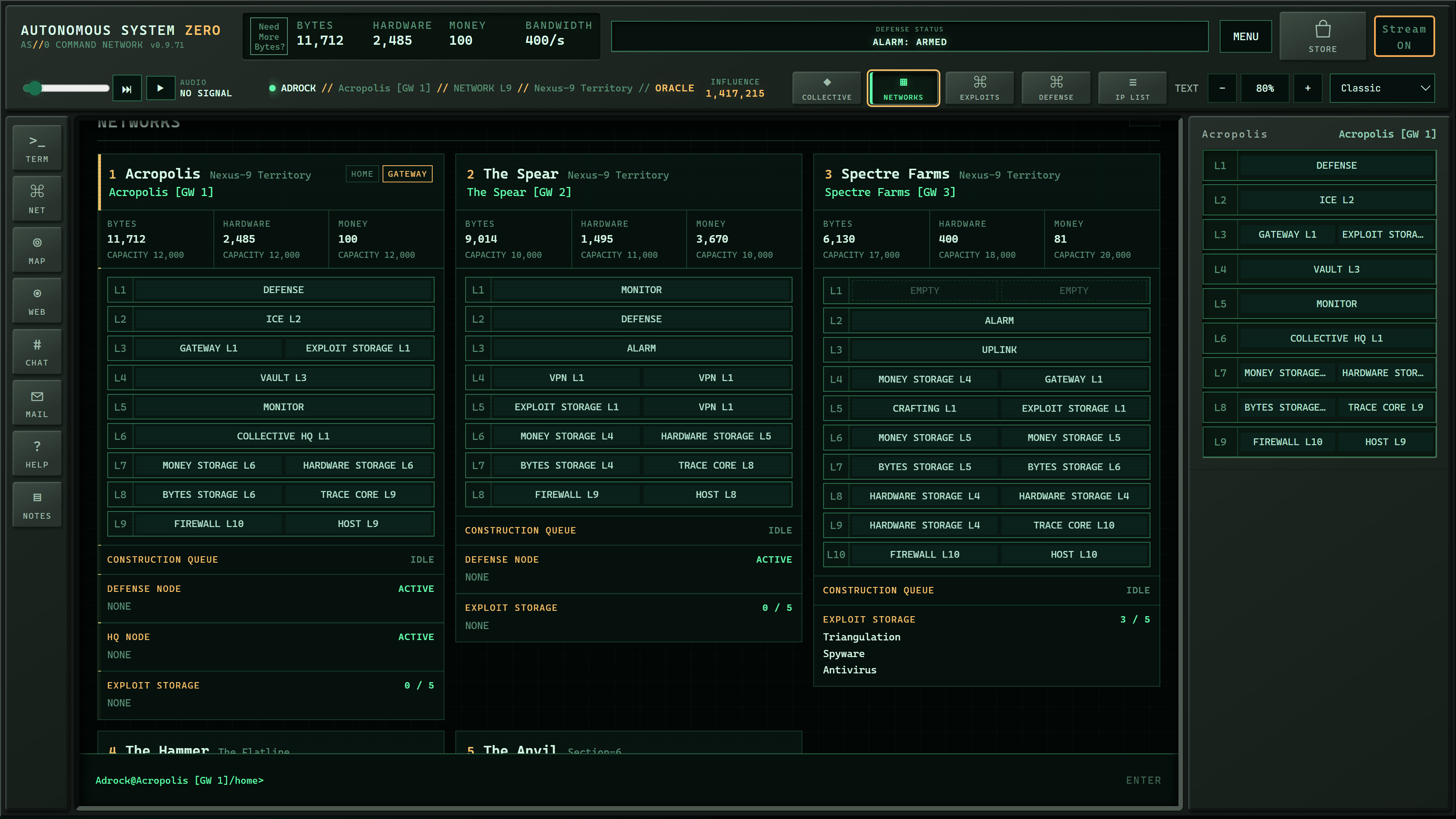This screenshot has width=1456, height=819.
Task: Select VAULT L3 node in Acropolis
Action: [x=283, y=378]
